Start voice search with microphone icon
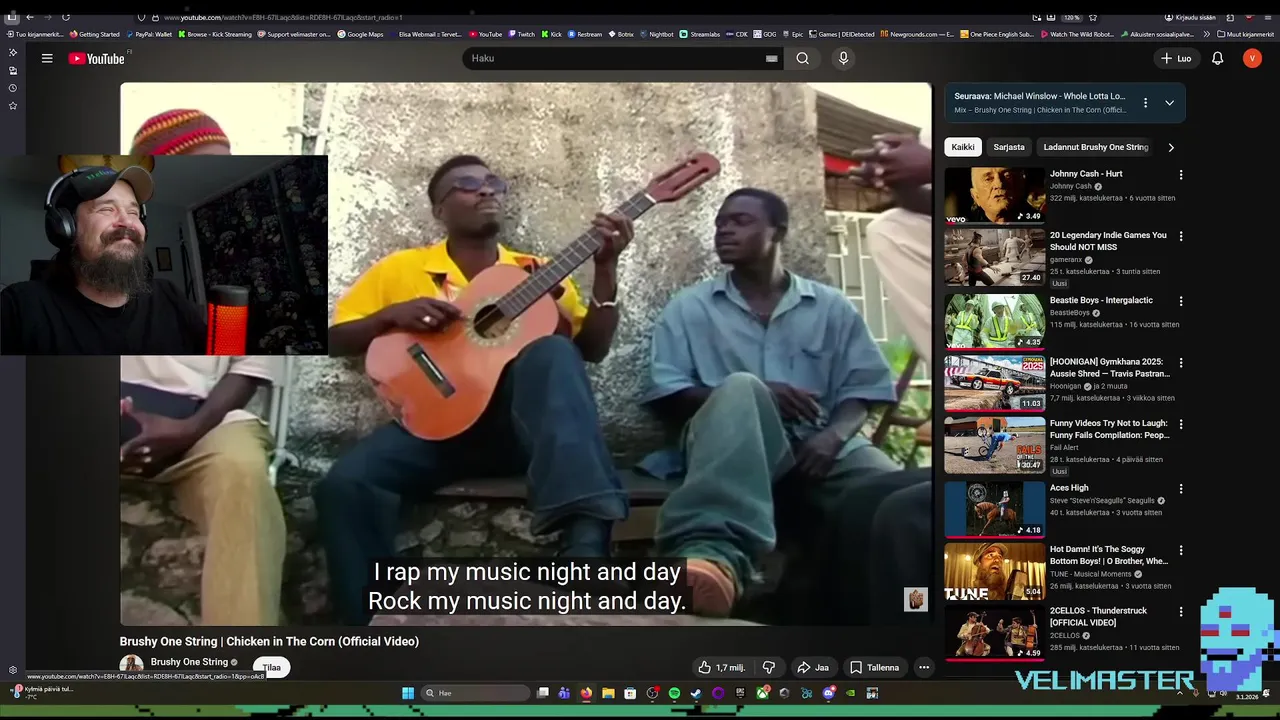Viewport: 1280px width, 720px height. click(x=843, y=58)
